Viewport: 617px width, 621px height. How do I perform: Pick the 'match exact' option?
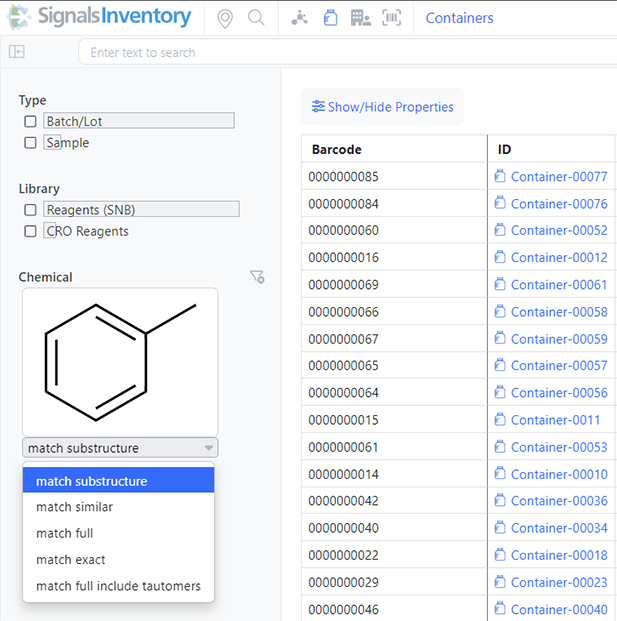point(70,560)
